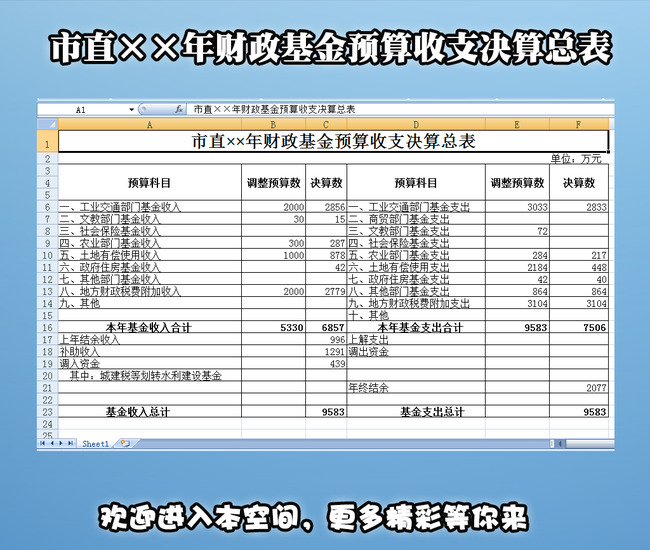This screenshot has width=650, height=550.
Task: Click the fx insert function icon
Action: coord(179,109)
